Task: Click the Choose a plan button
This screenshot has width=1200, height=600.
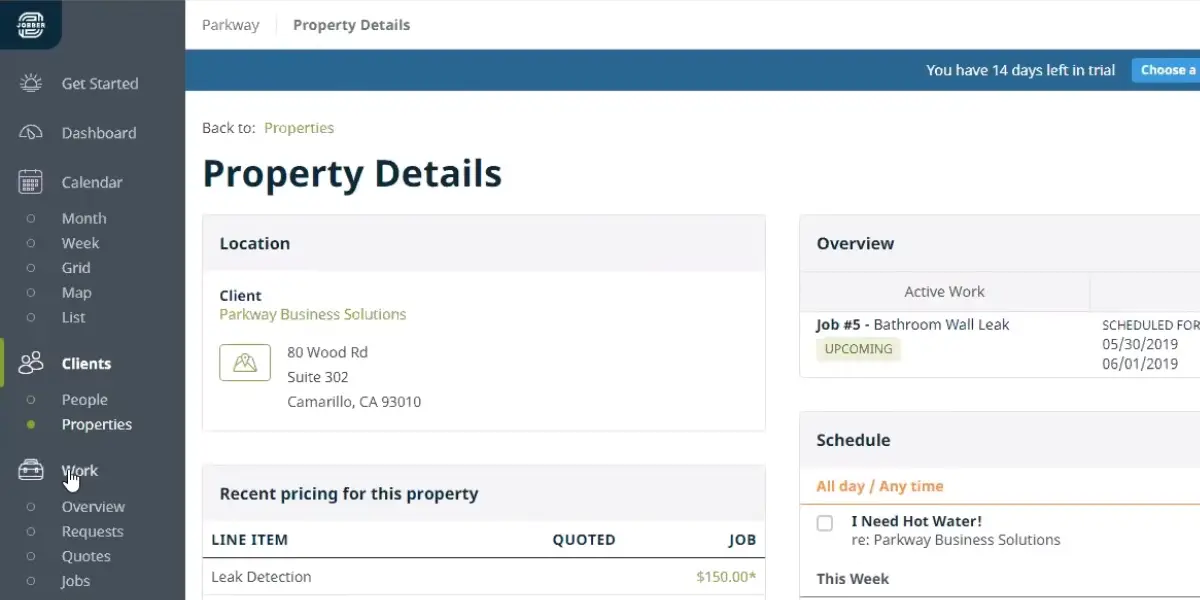Action: (1167, 70)
